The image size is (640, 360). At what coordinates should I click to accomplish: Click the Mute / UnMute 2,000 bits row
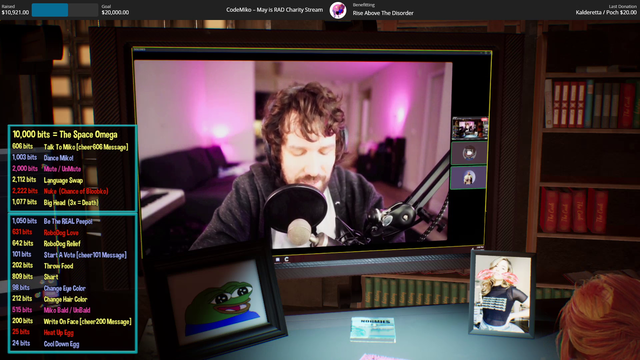point(47,169)
